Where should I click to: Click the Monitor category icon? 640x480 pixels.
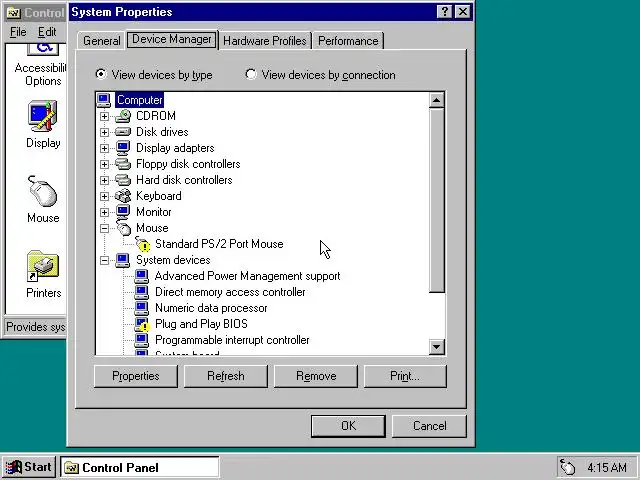[x=123, y=212]
